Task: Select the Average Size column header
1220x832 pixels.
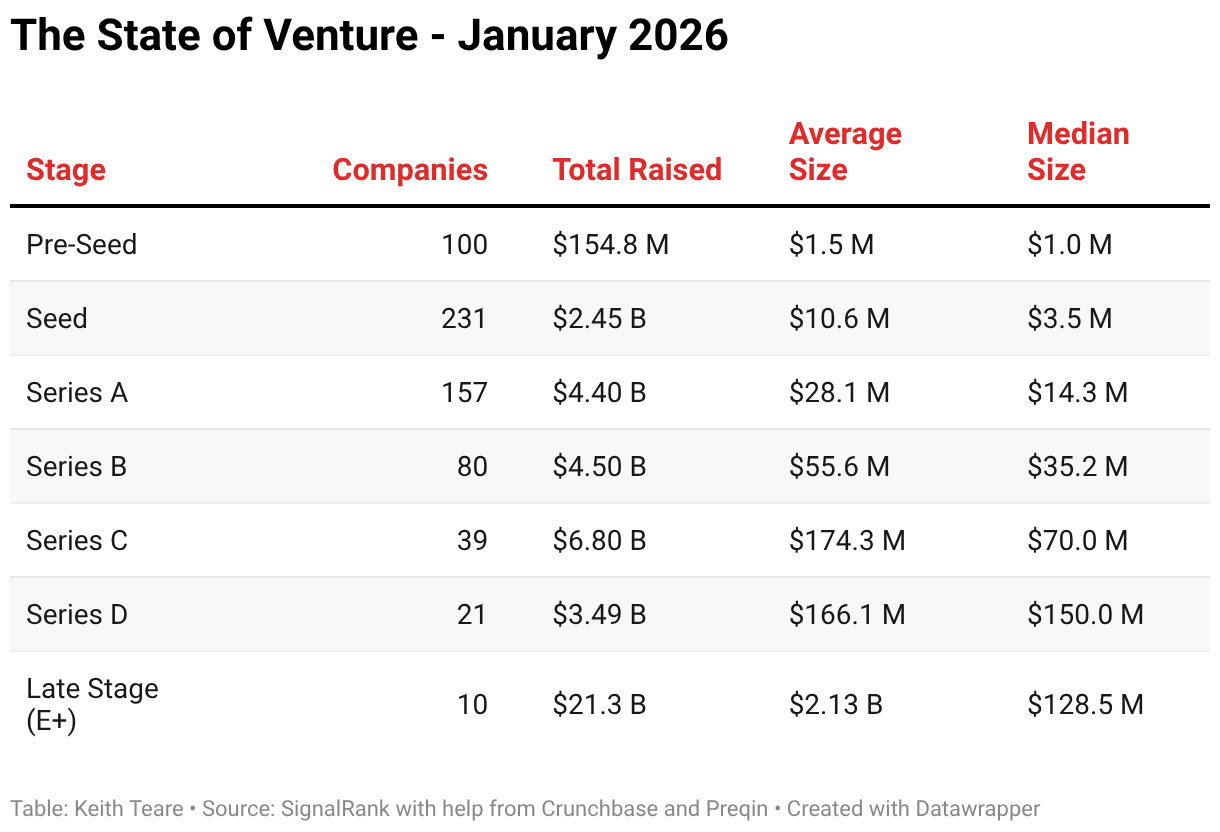Action: point(845,152)
